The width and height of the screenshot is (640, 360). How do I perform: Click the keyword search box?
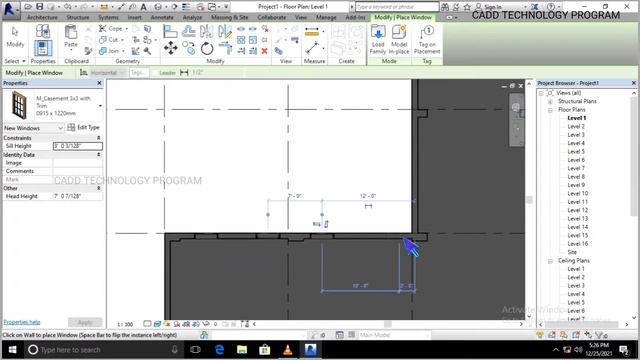pyautogui.click(x=397, y=7)
